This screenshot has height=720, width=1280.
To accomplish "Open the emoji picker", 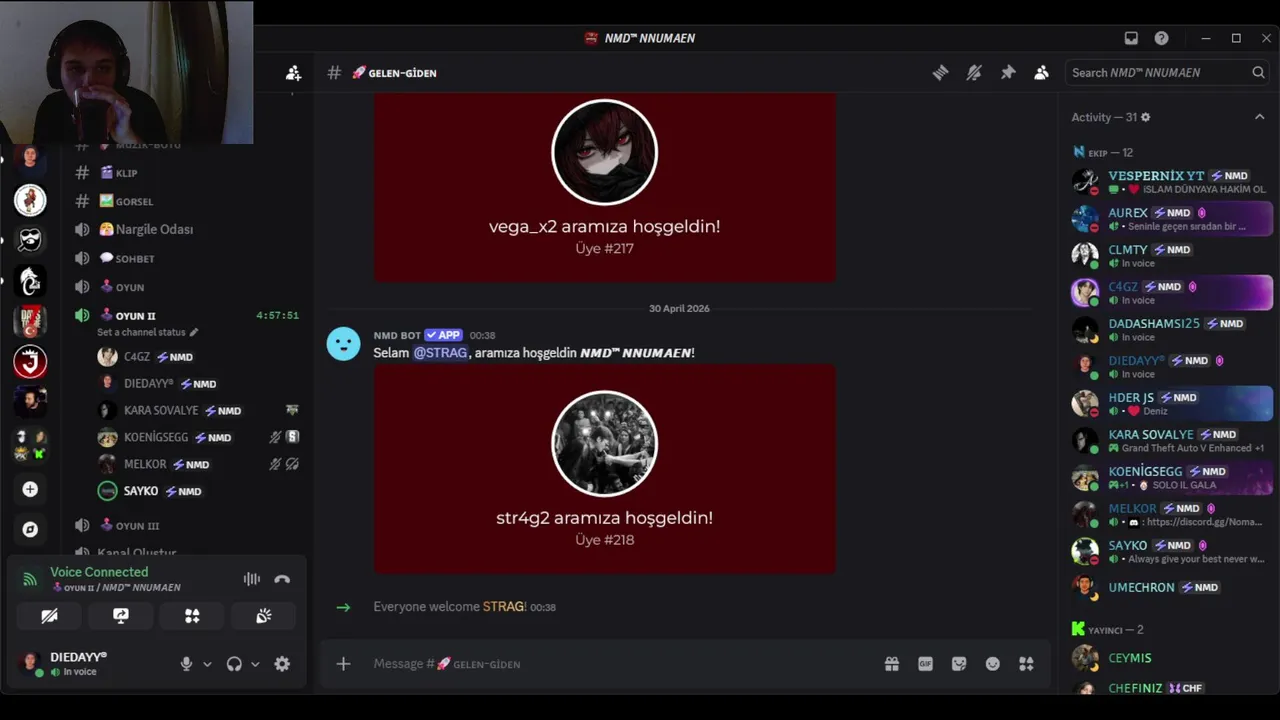I will click(x=992, y=664).
